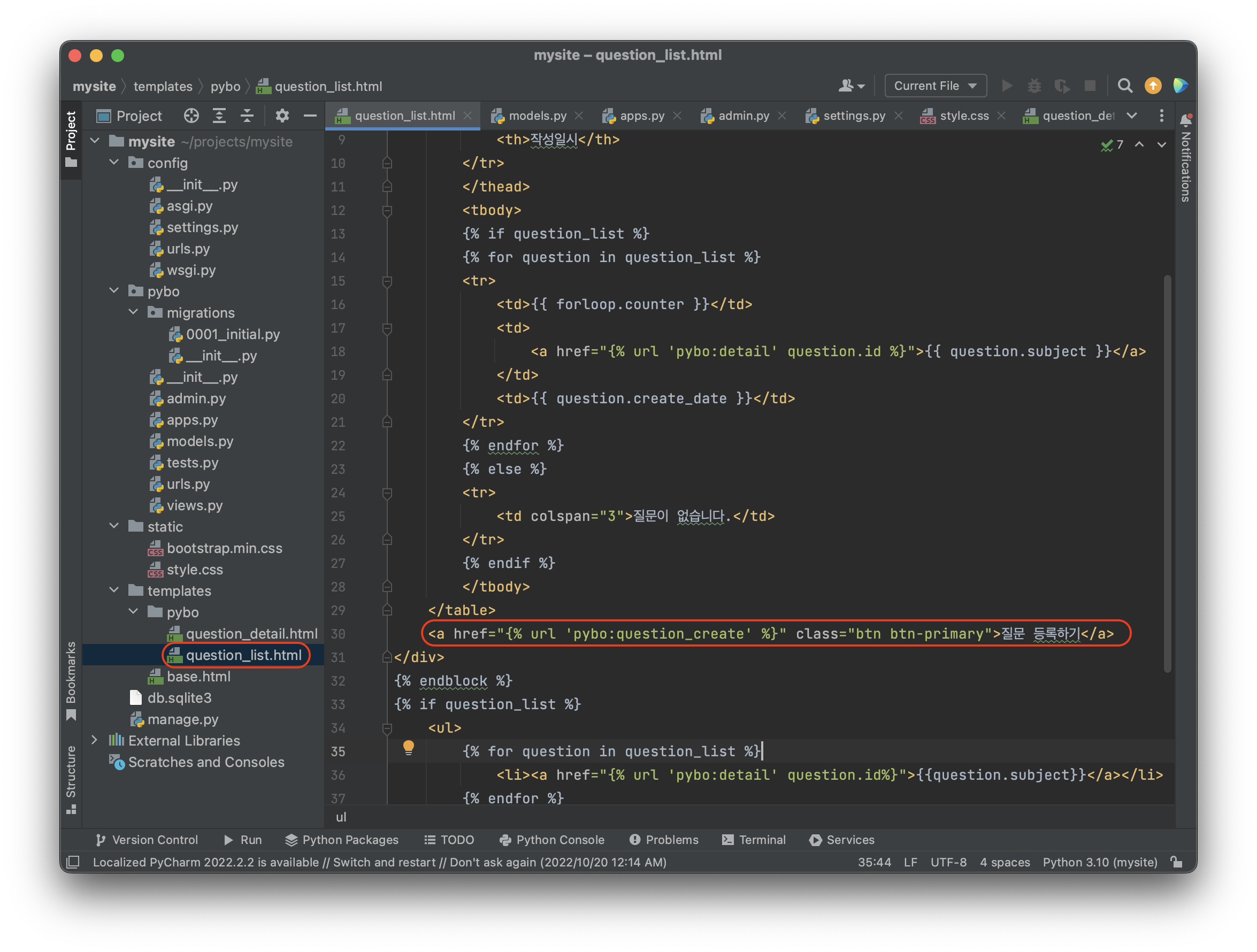The image size is (1257, 952).
Task: Click Collapse All in Project panel
Action: click(x=247, y=116)
